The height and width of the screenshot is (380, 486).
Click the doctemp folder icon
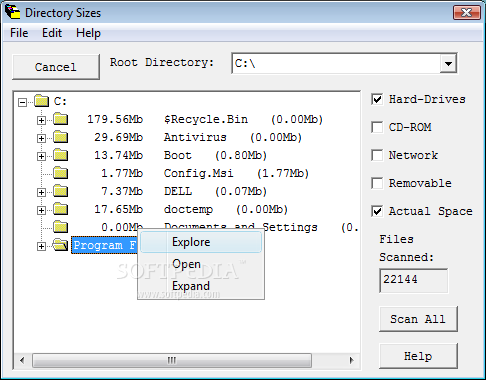61,209
